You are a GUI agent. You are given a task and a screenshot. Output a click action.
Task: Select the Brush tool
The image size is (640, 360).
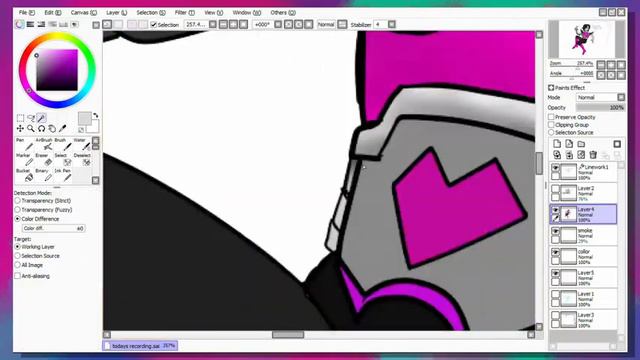click(x=63, y=144)
